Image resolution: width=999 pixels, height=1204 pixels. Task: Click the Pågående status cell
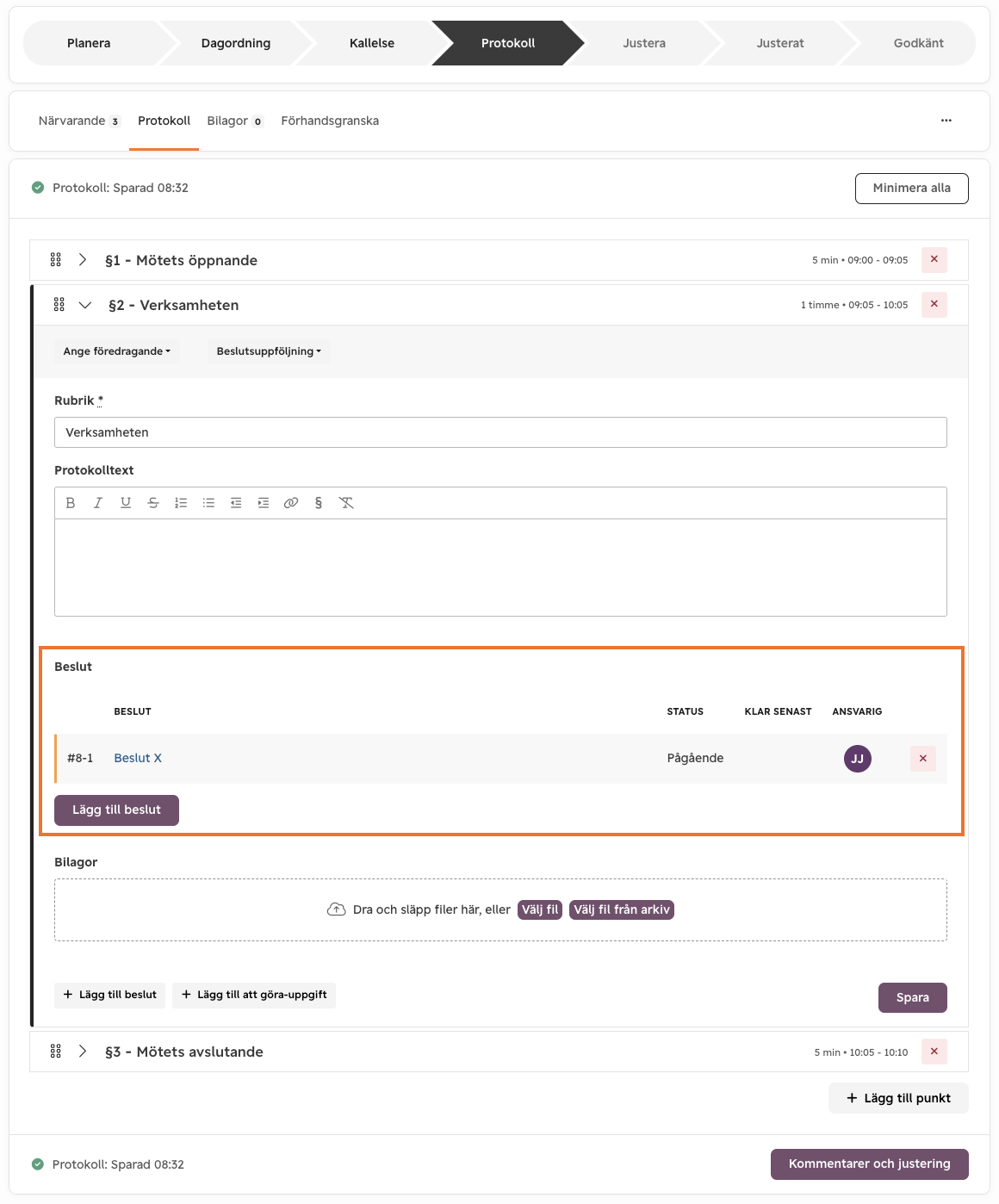point(695,758)
